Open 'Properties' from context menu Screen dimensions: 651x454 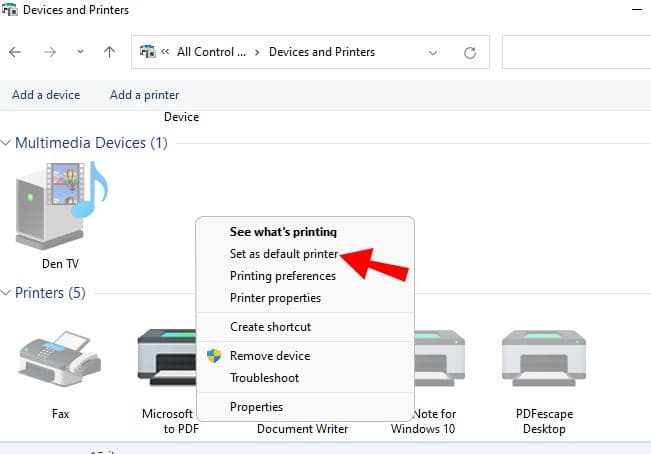tap(256, 407)
